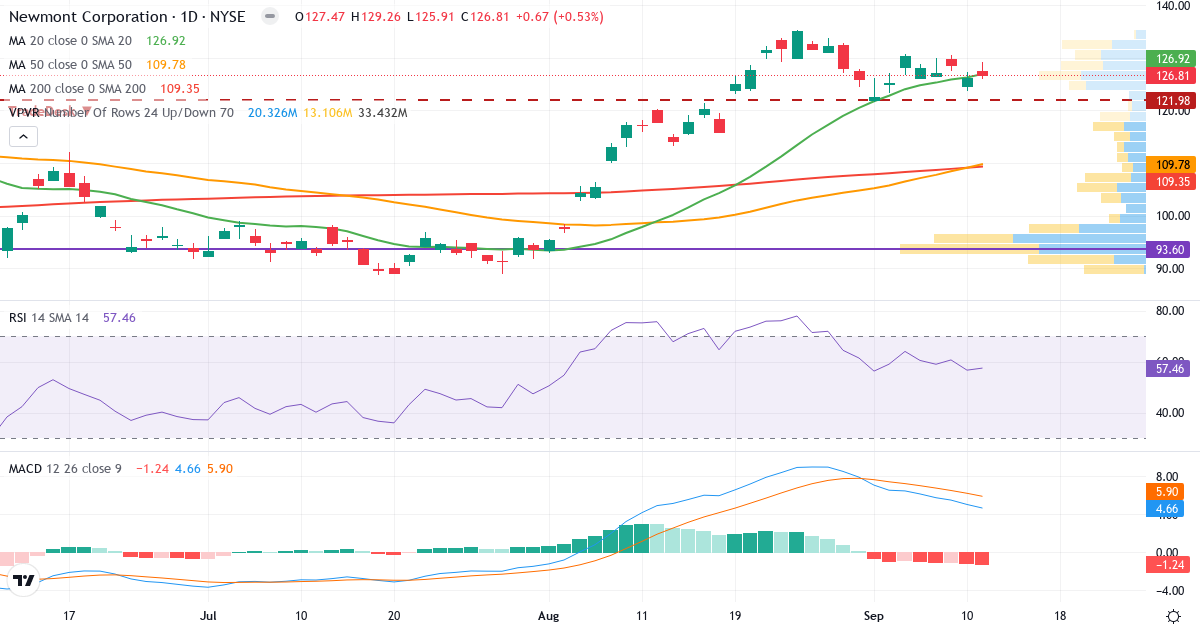Click the Jul date on the time axis
The width and height of the screenshot is (1200, 630).
coord(208,617)
